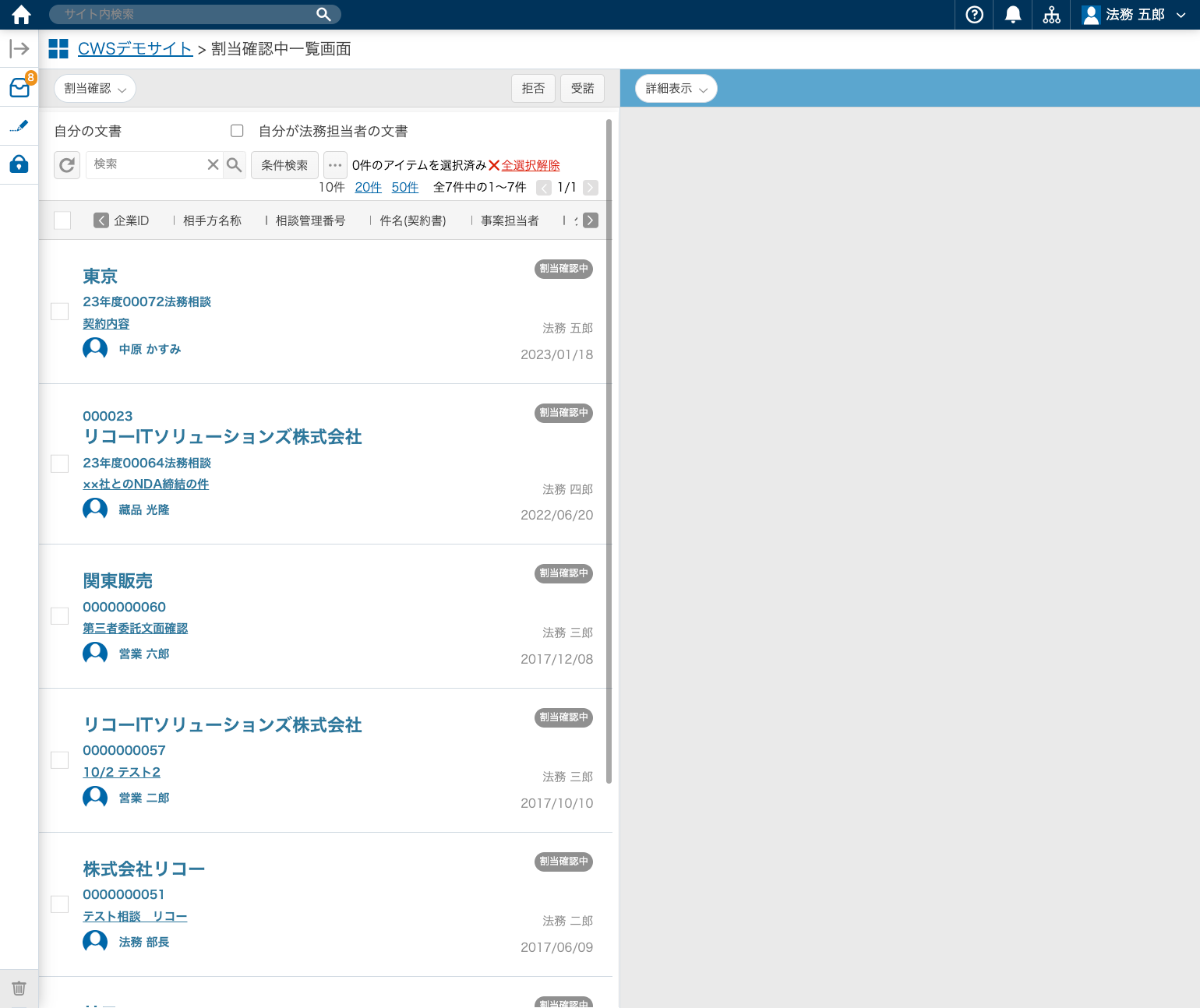Click the home icon in top bar
The width and height of the screenshot is (1200, 1008).
(x=21, y=15)
